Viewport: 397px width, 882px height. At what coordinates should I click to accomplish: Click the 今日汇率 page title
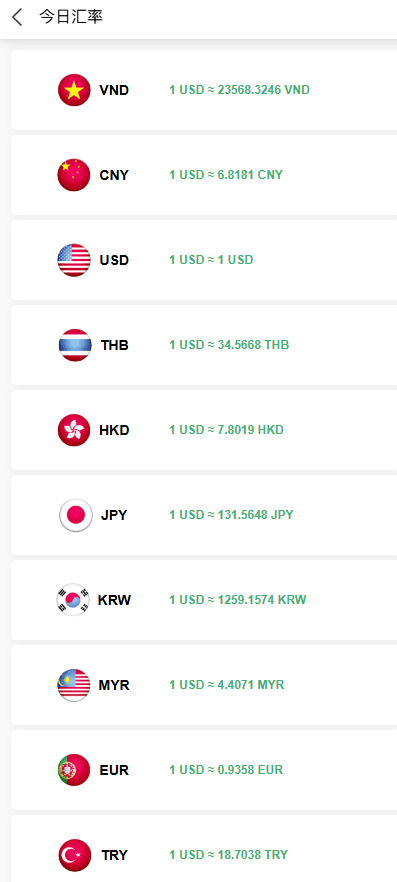71,17
